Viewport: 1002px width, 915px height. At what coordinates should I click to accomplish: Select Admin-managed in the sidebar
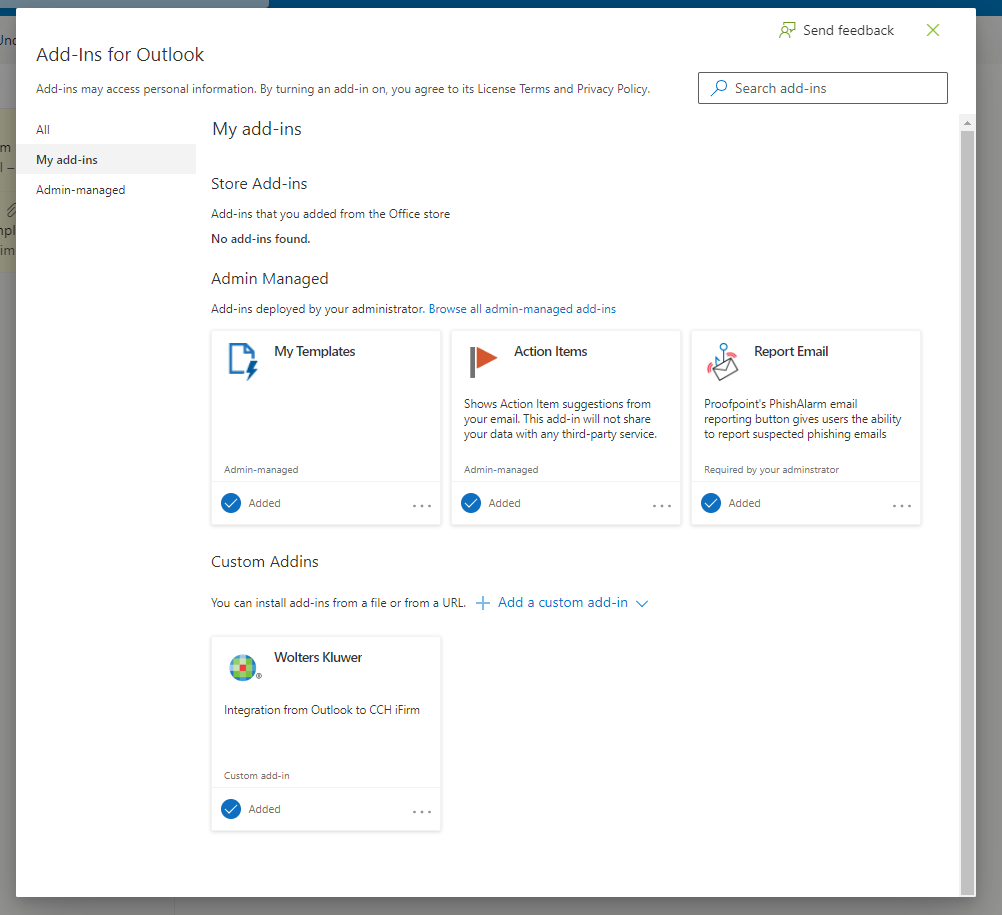pyautogui.click(x=80, y=189)
